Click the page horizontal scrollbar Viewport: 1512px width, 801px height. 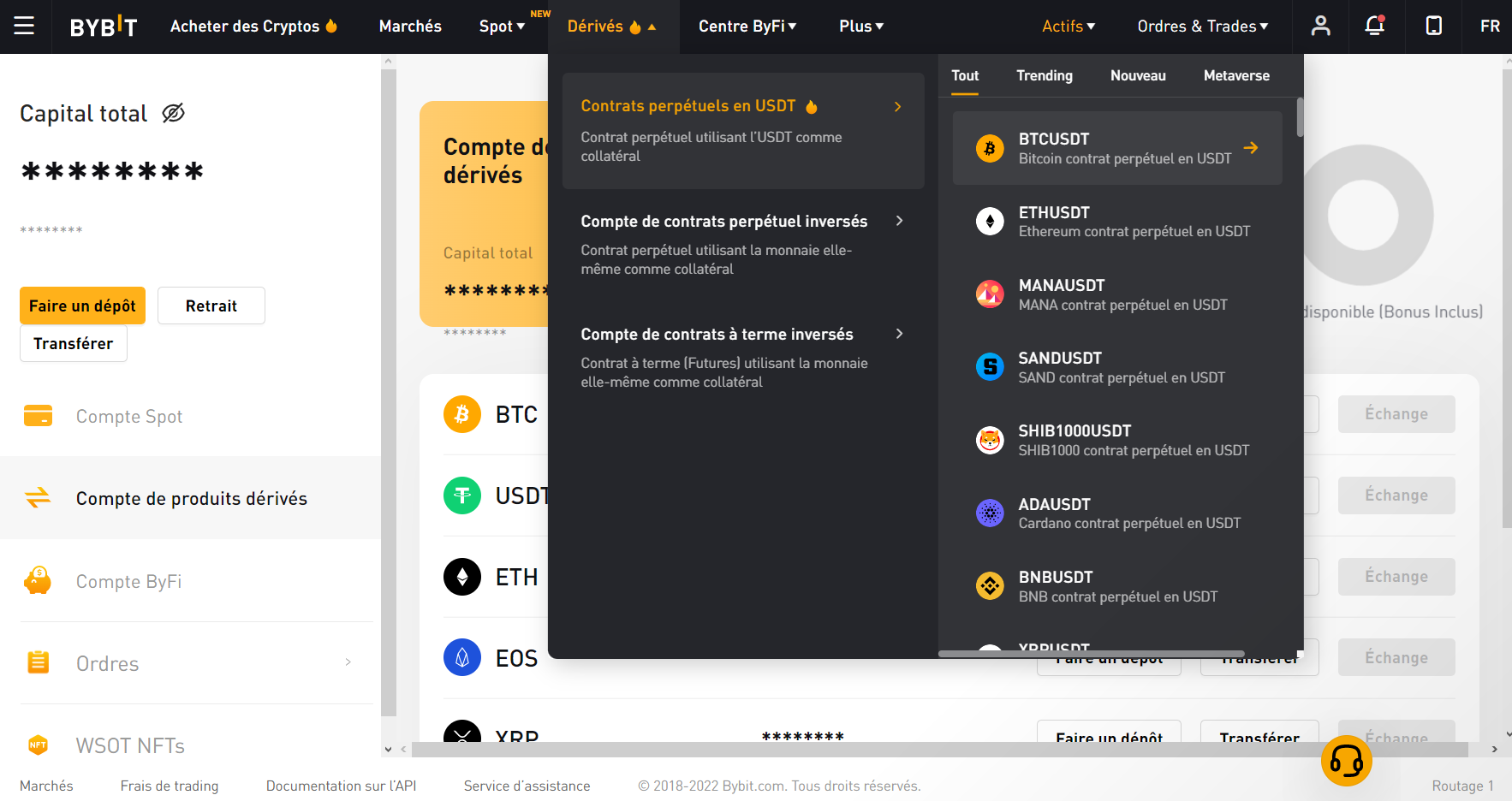tap(940, 750)
